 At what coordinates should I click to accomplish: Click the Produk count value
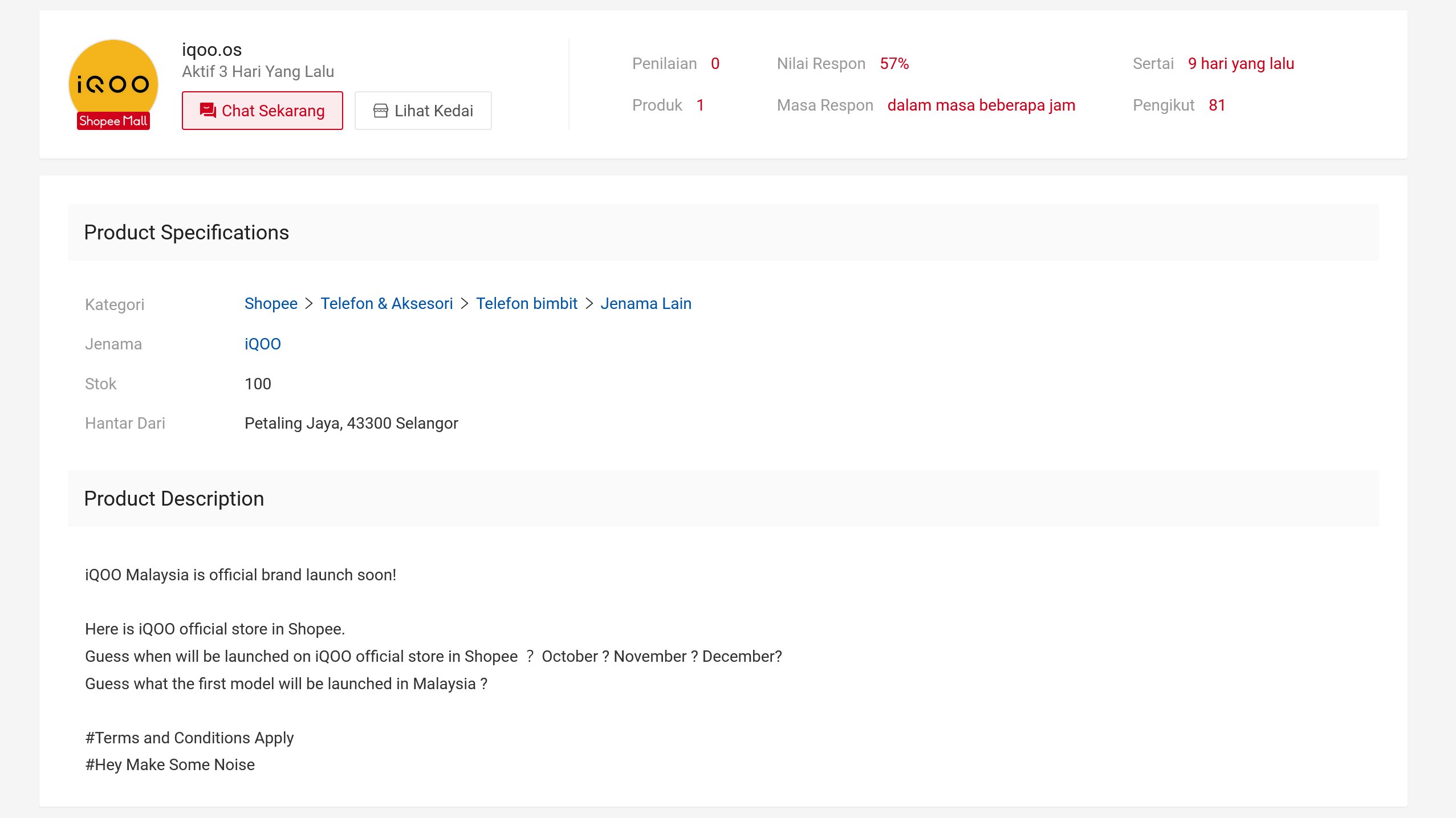click(699, 105)
